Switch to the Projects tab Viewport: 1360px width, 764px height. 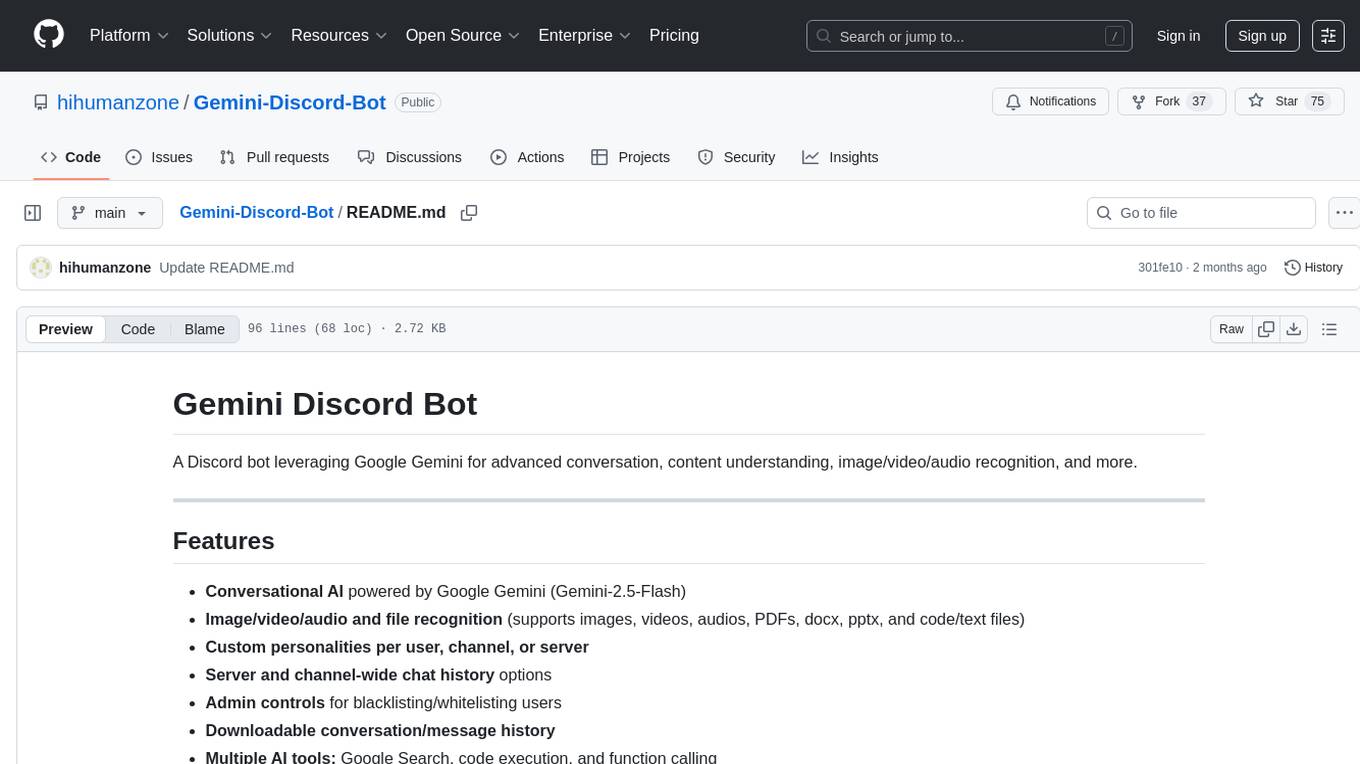click(630, 157)
